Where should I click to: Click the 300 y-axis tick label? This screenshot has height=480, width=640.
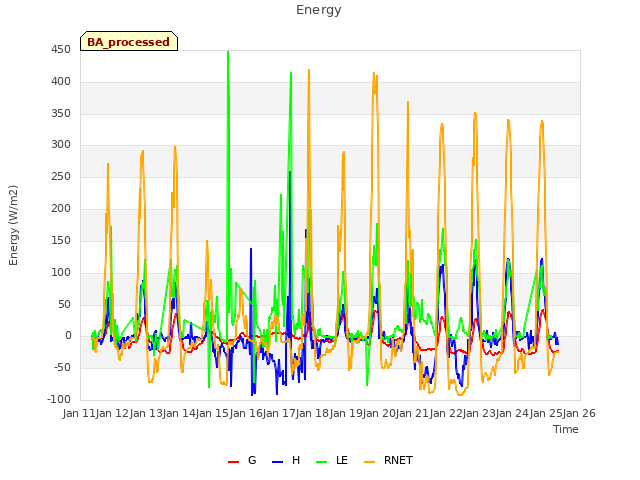[61, 145]
